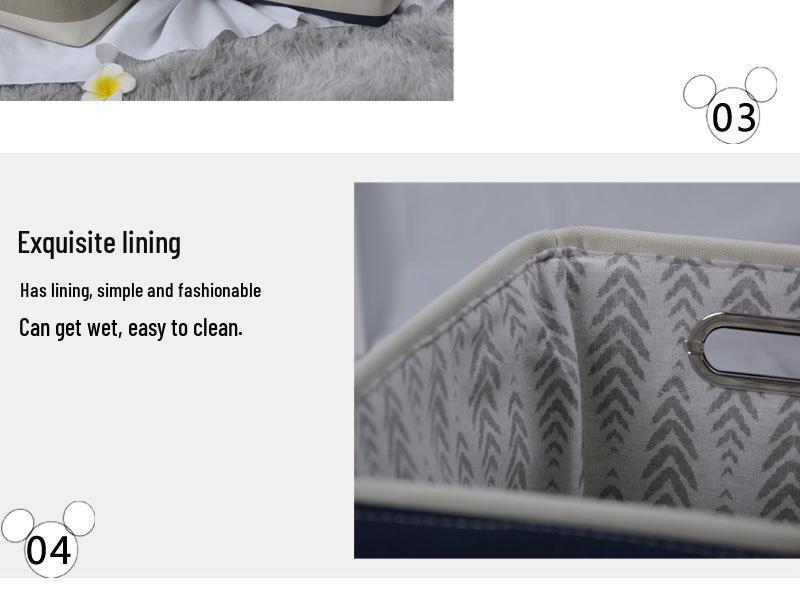The image size is (800, 600).
Task: Click "Has lining, simple and fashionable" text
Action: point(140,291)
